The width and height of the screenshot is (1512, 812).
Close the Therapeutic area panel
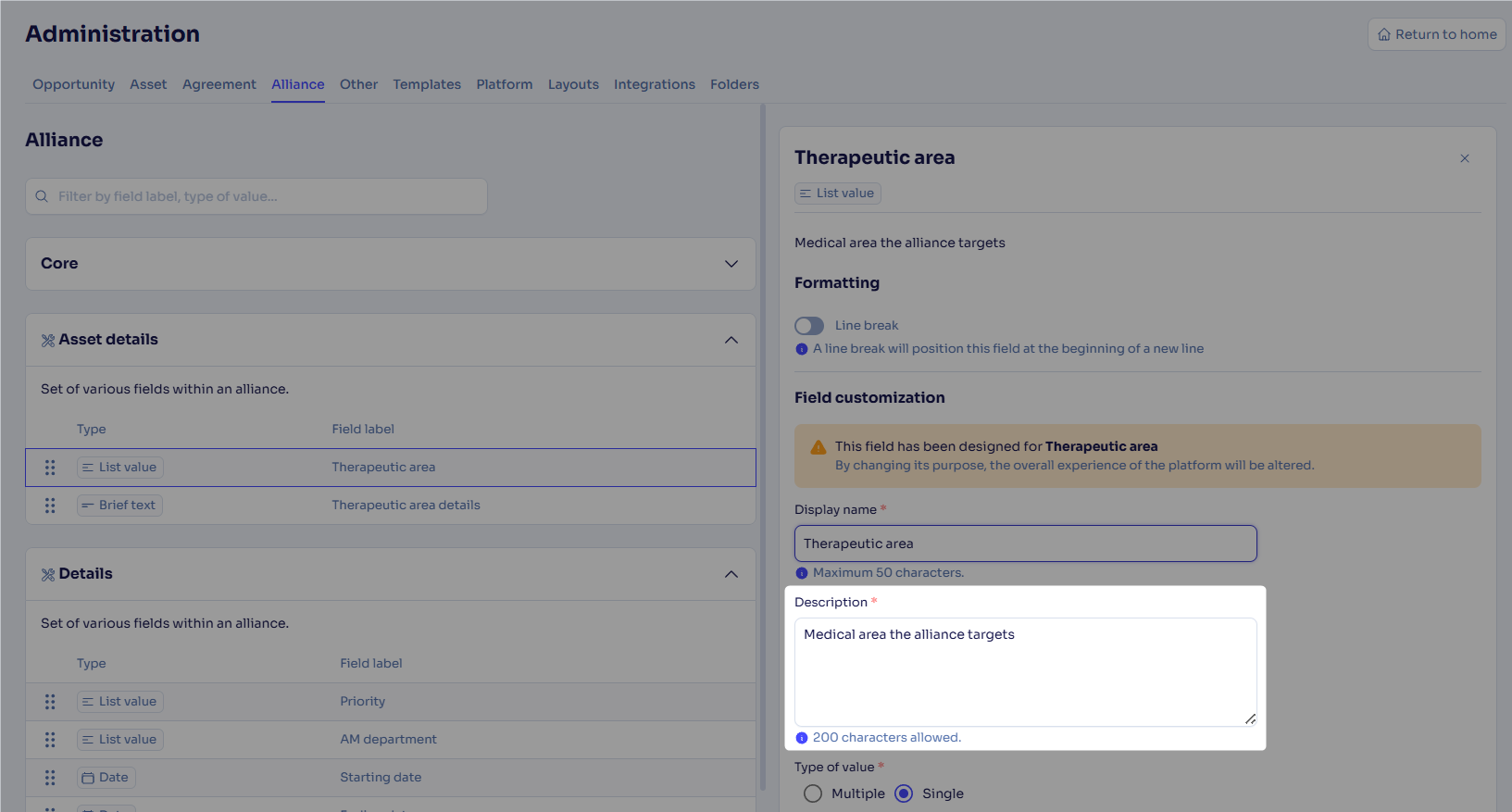[1465, 158]
